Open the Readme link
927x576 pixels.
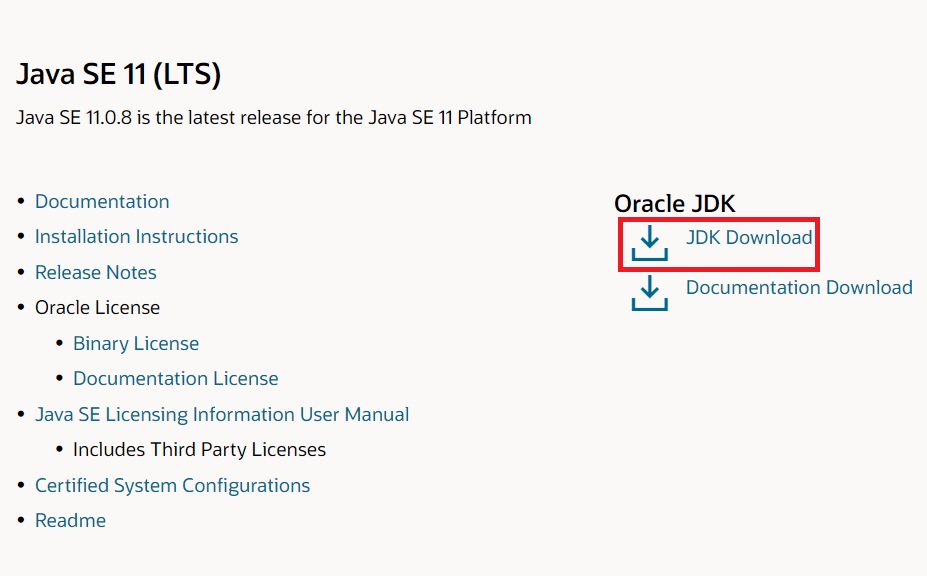70,520
